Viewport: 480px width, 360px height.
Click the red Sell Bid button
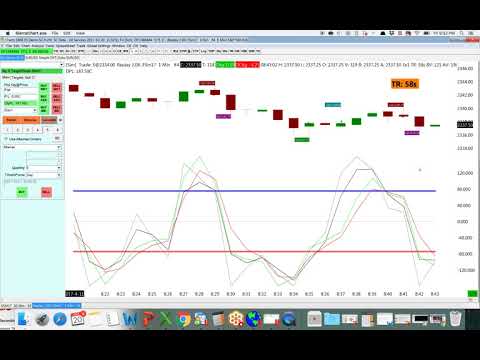pos(57,110)
